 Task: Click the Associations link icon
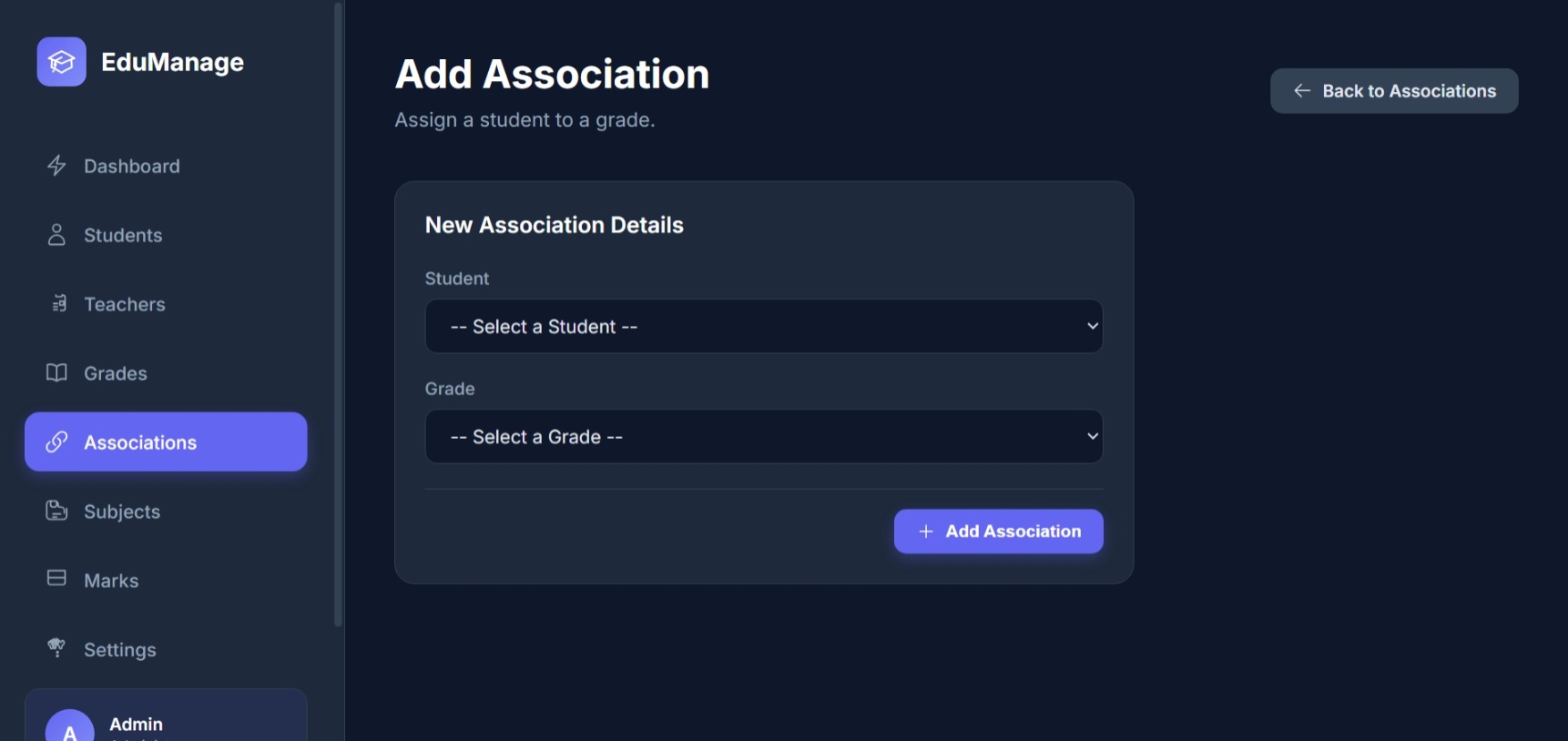point(56,442)
